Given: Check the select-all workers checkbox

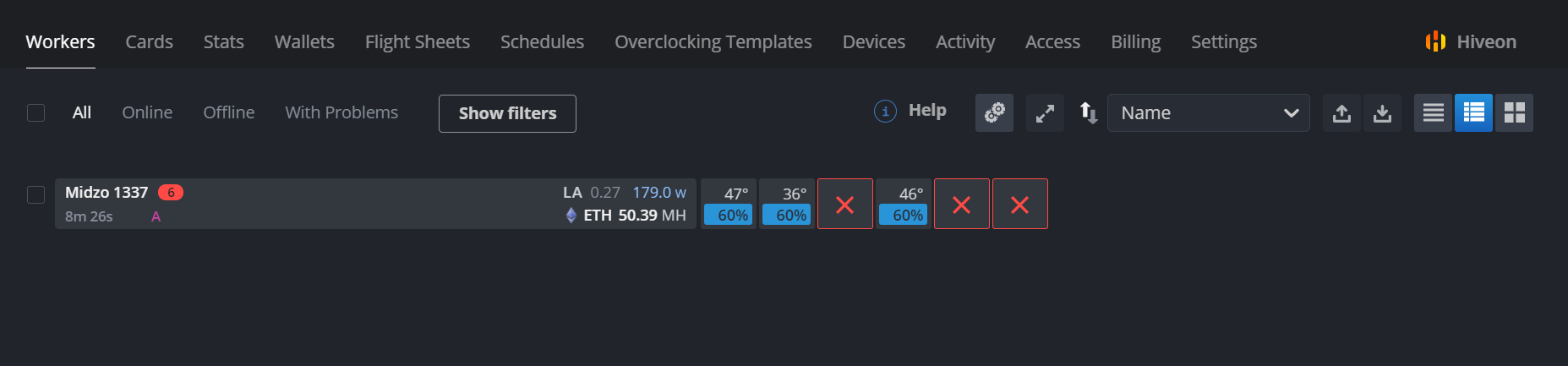Looking at the screenshot, I should click(36, 112).
